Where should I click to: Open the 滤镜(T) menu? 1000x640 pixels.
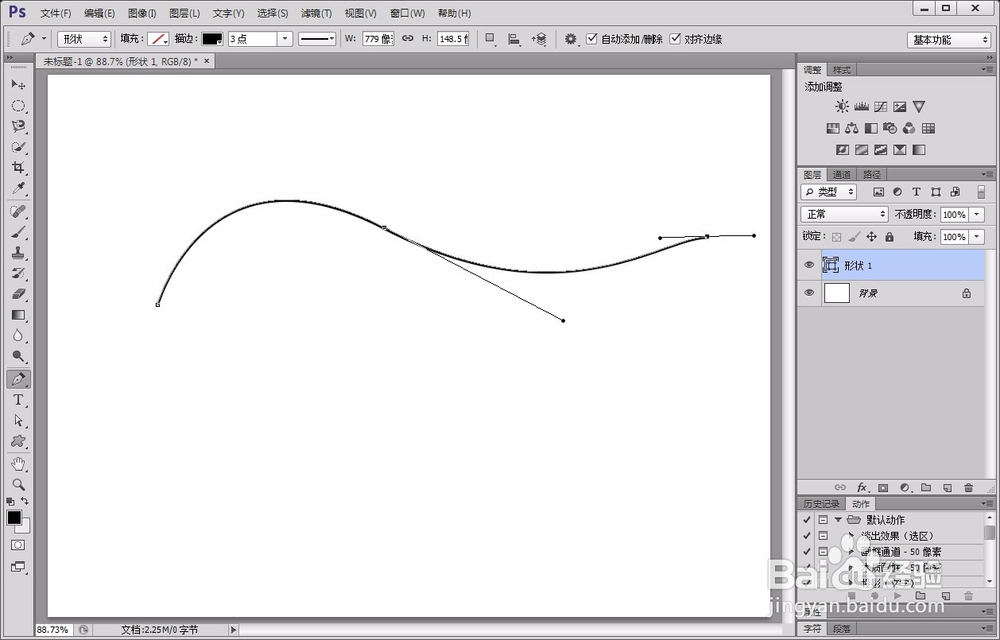click(316, 13)
